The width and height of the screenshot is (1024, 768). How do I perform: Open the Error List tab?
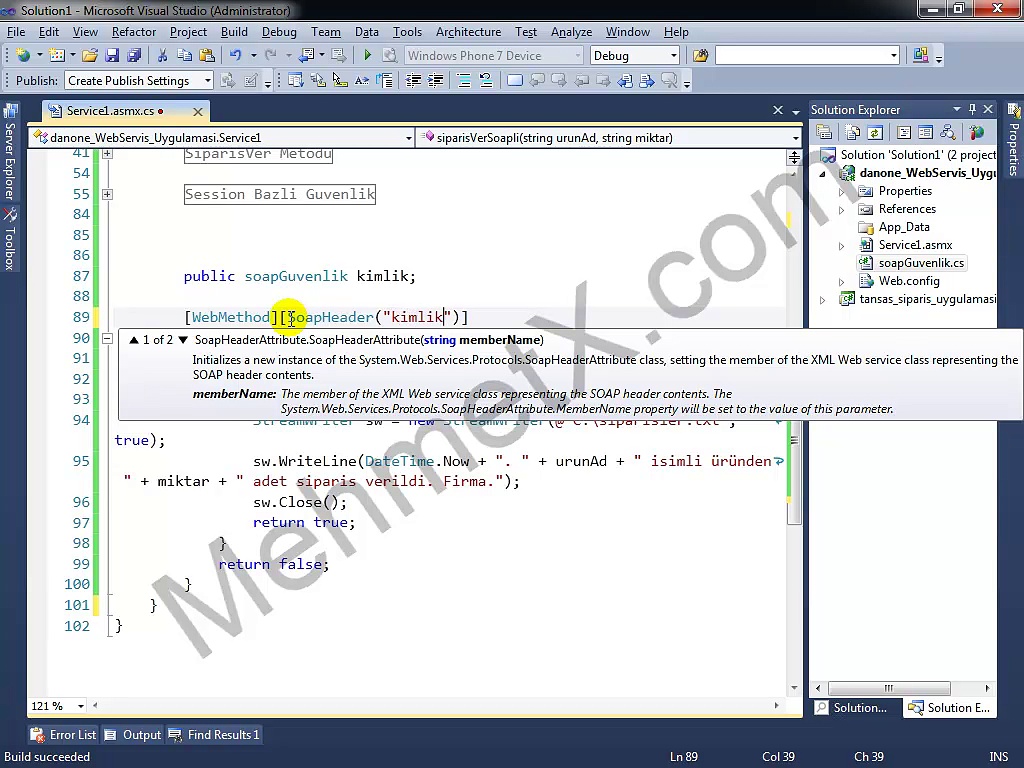pos(63,735)
